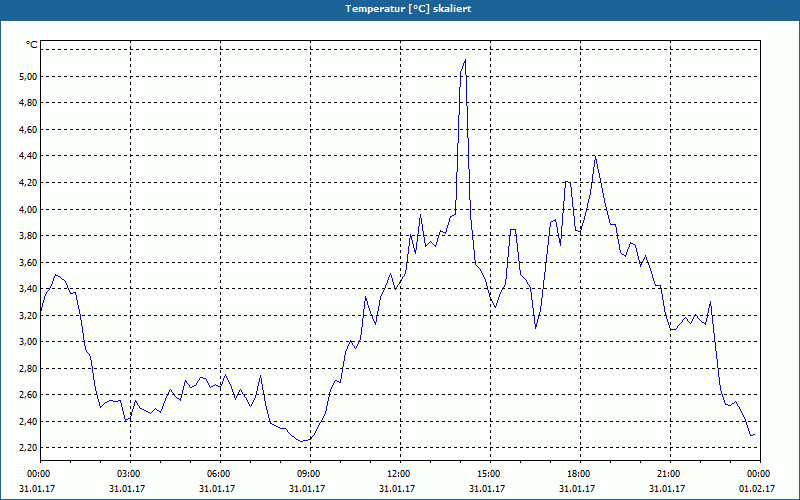This screenshot has height=500, width=800.
Task: Select the '4,60' y-axis label
Action: point(28,130)
